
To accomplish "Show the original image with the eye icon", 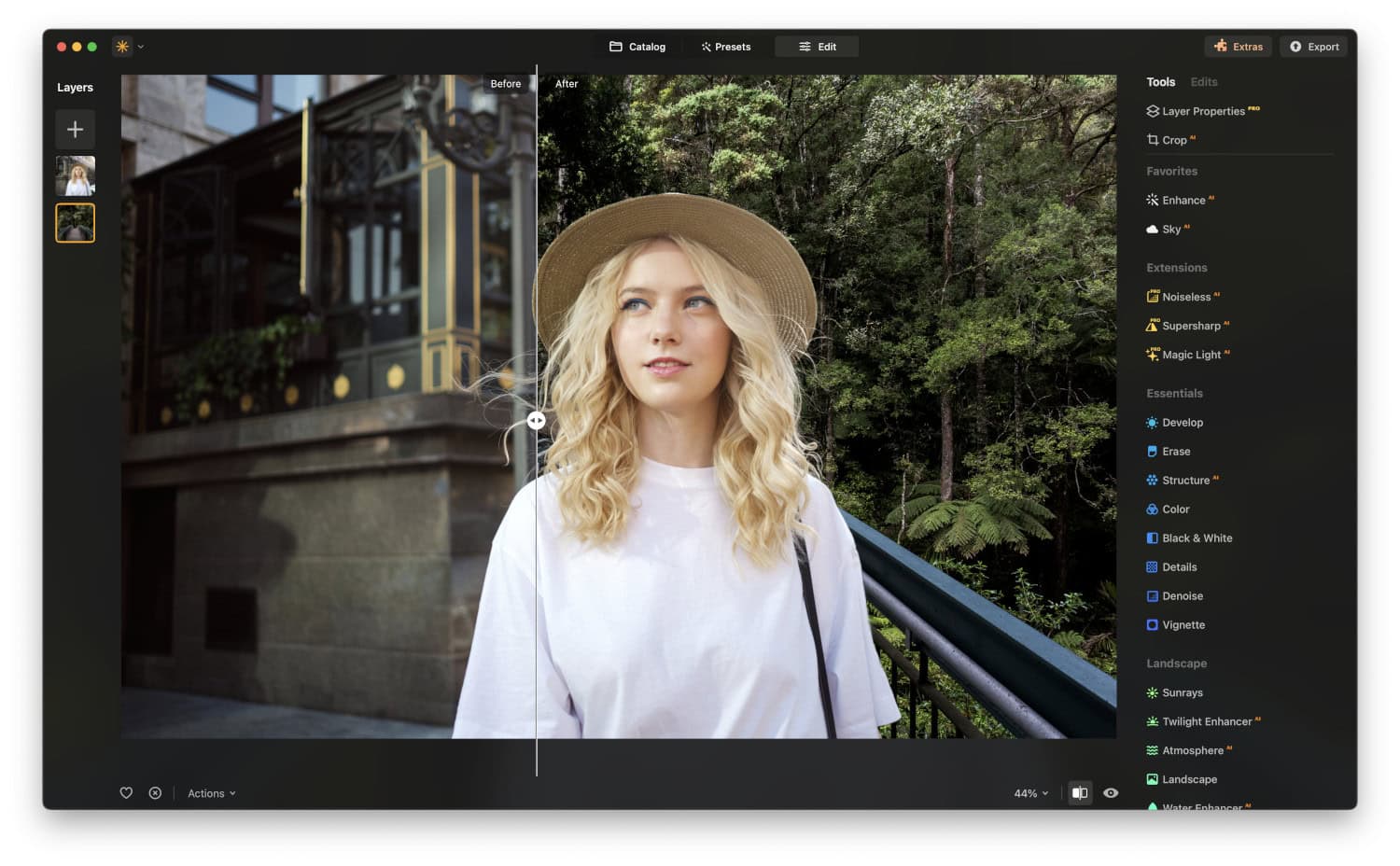I will coord(1110,792).
